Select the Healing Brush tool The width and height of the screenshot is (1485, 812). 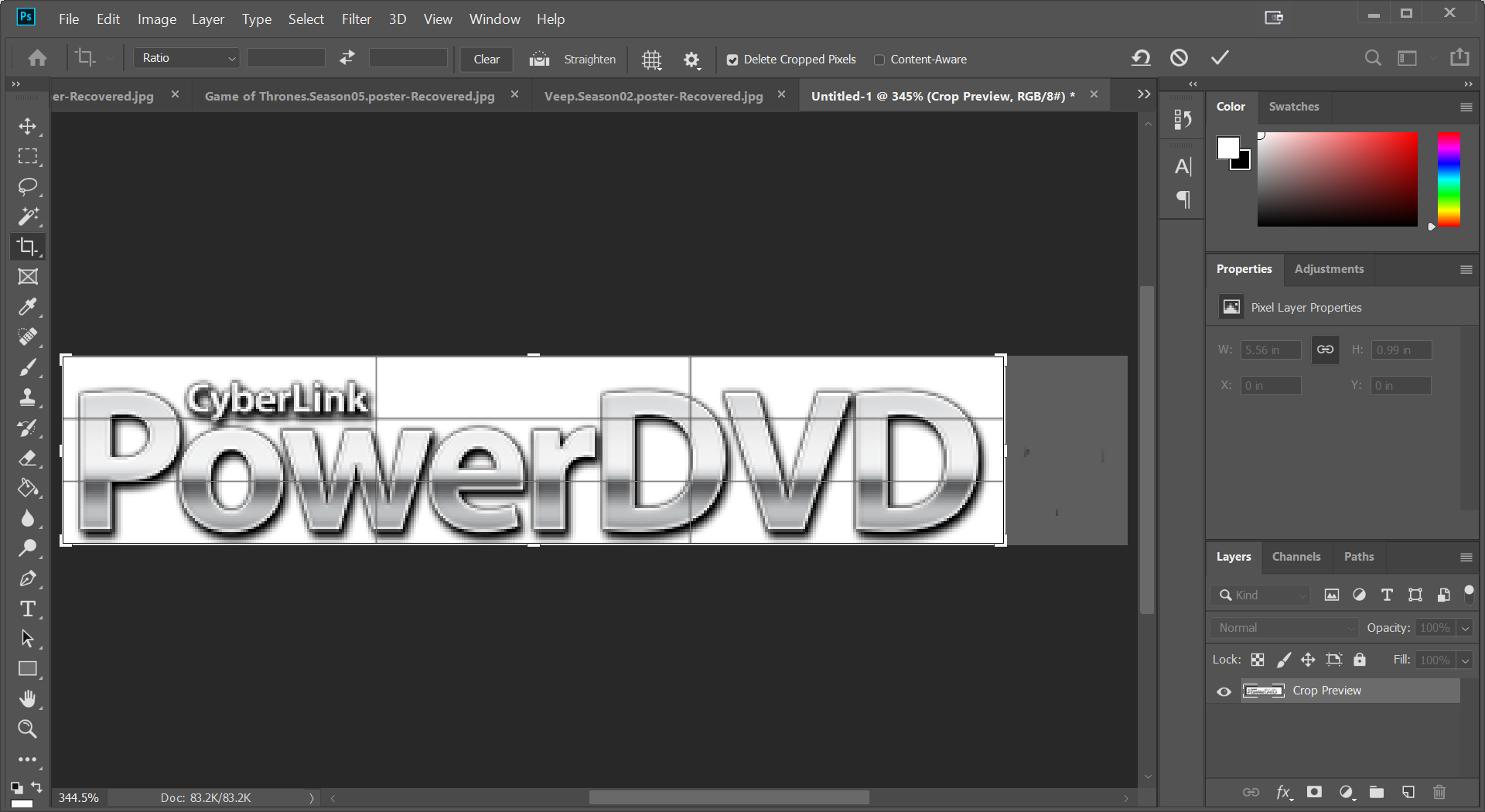point(28,337)
